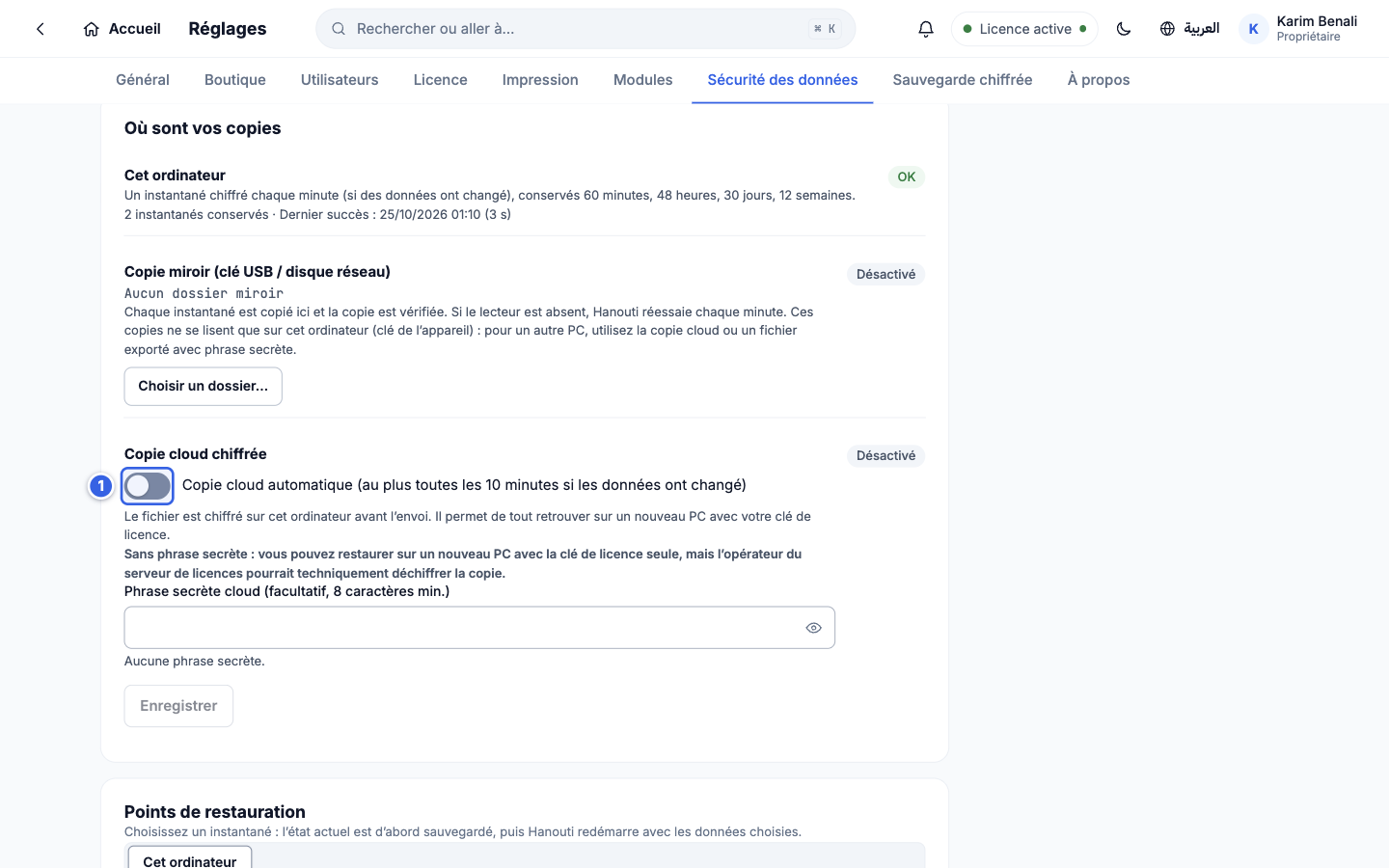1389x868 pixels.
Task: Switch to the 'À propos' tab
Action: [1099, 80]
